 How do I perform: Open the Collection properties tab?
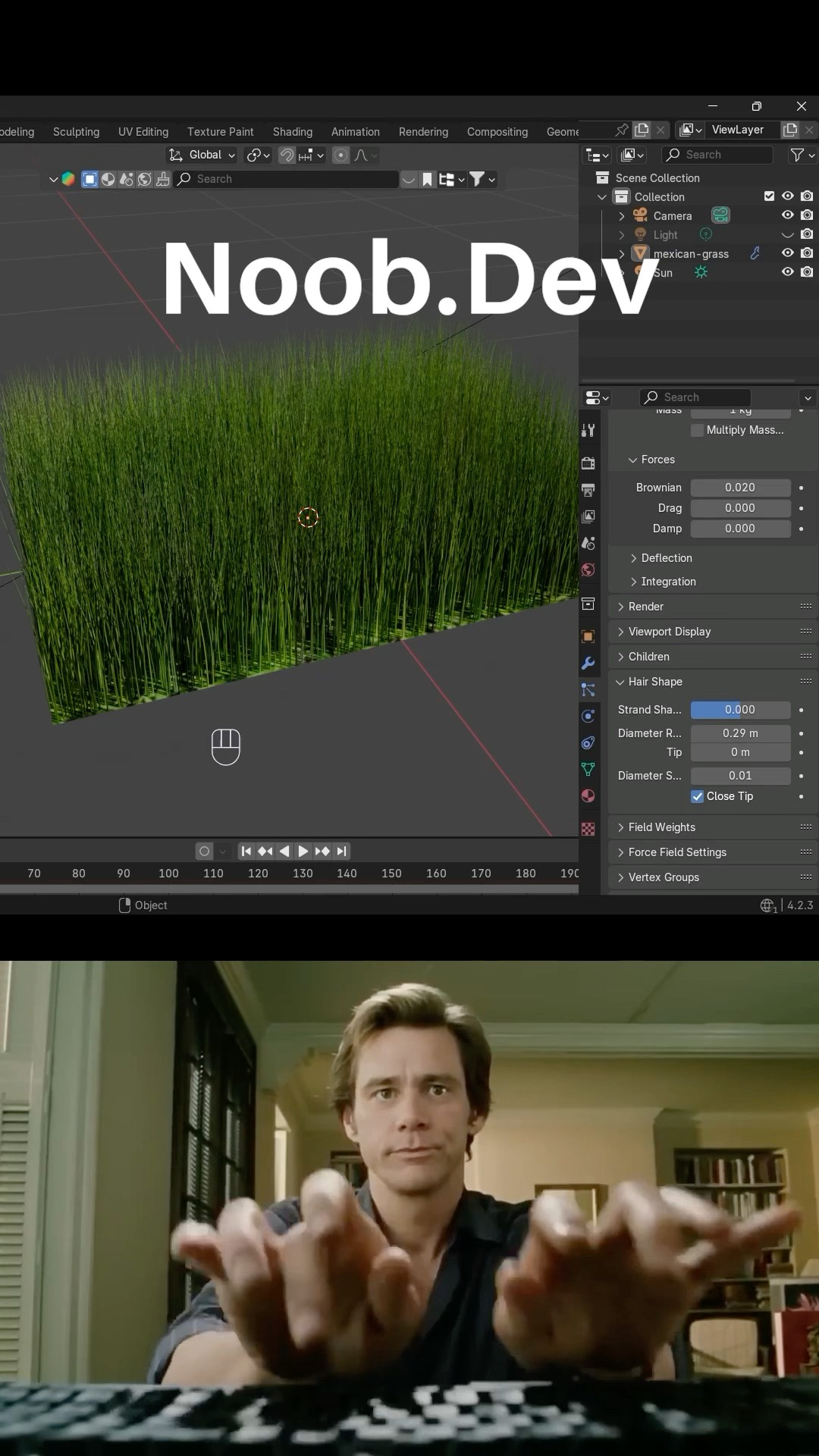coord(588,604)
